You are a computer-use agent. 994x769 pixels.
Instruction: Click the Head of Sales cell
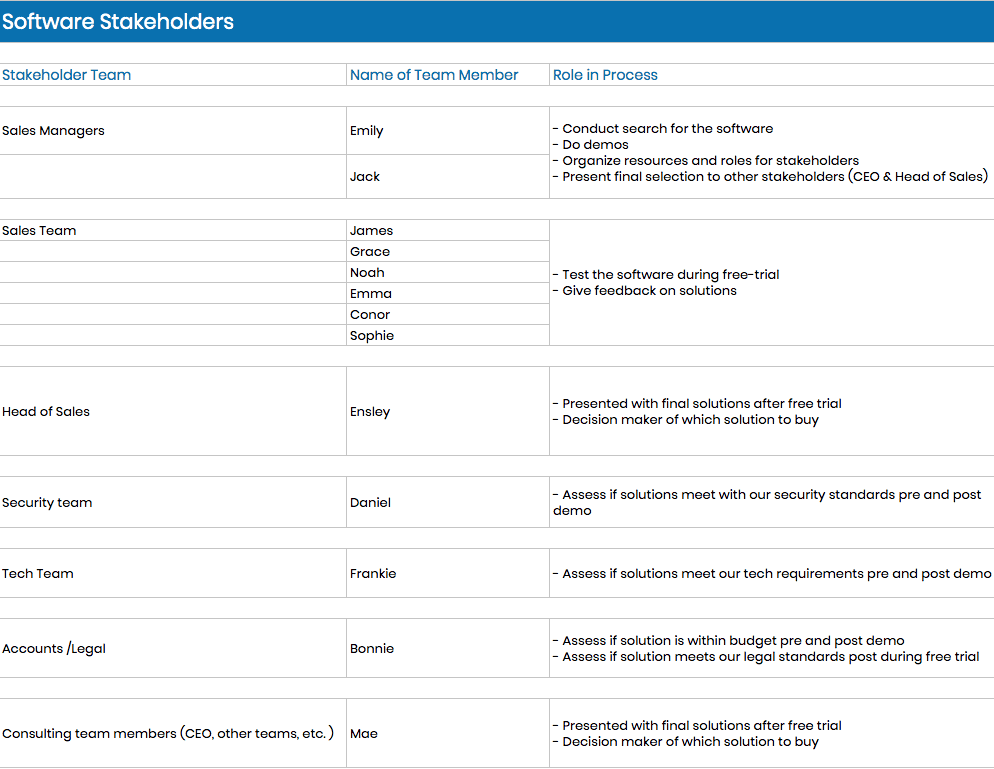173,411
